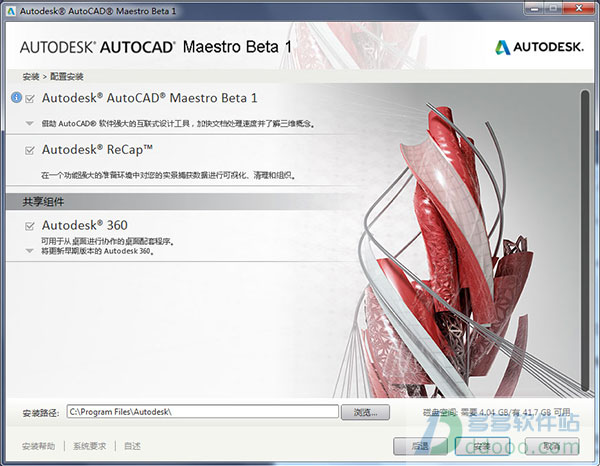Open the 系统要求 link
600x466 pixels.
[90, 446]
